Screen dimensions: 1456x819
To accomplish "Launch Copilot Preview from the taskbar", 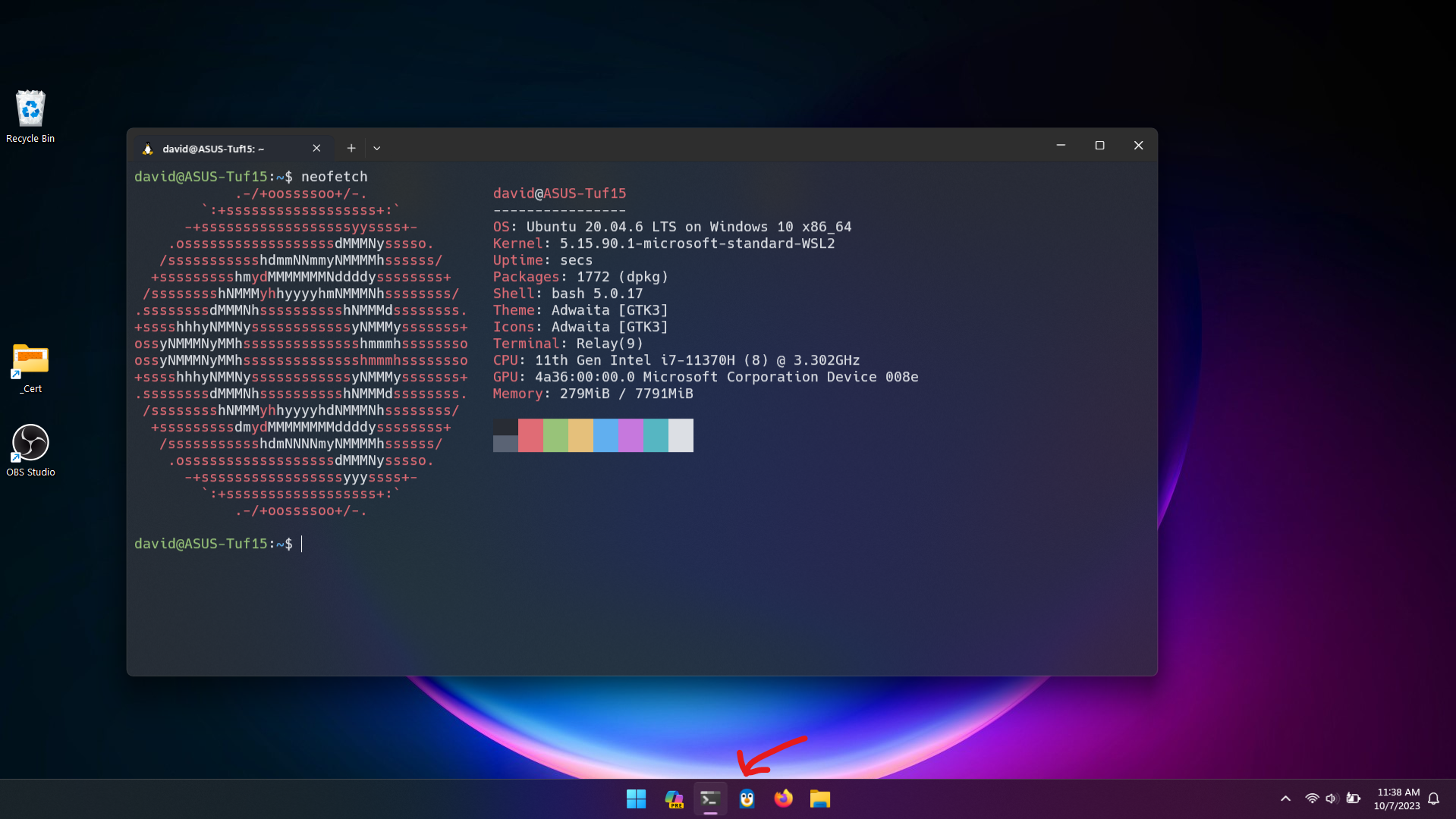I will coord(673,799).
